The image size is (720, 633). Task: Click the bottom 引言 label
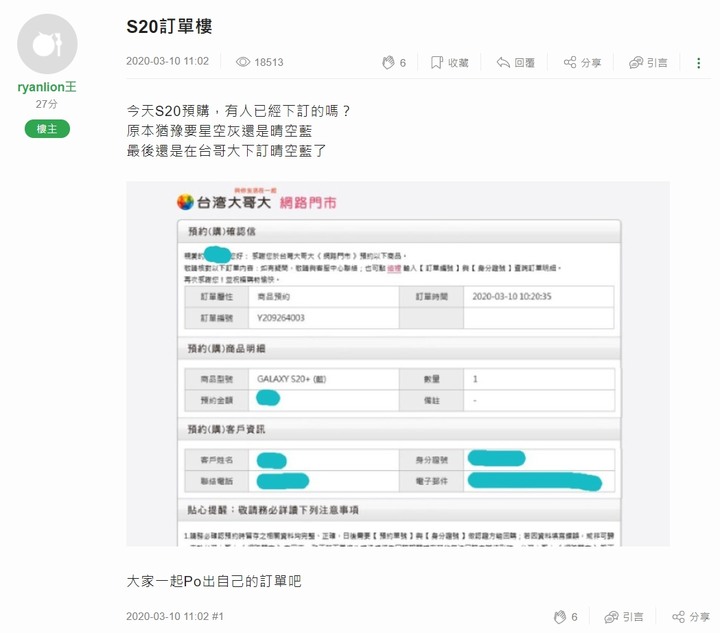(x=633, y=617)
